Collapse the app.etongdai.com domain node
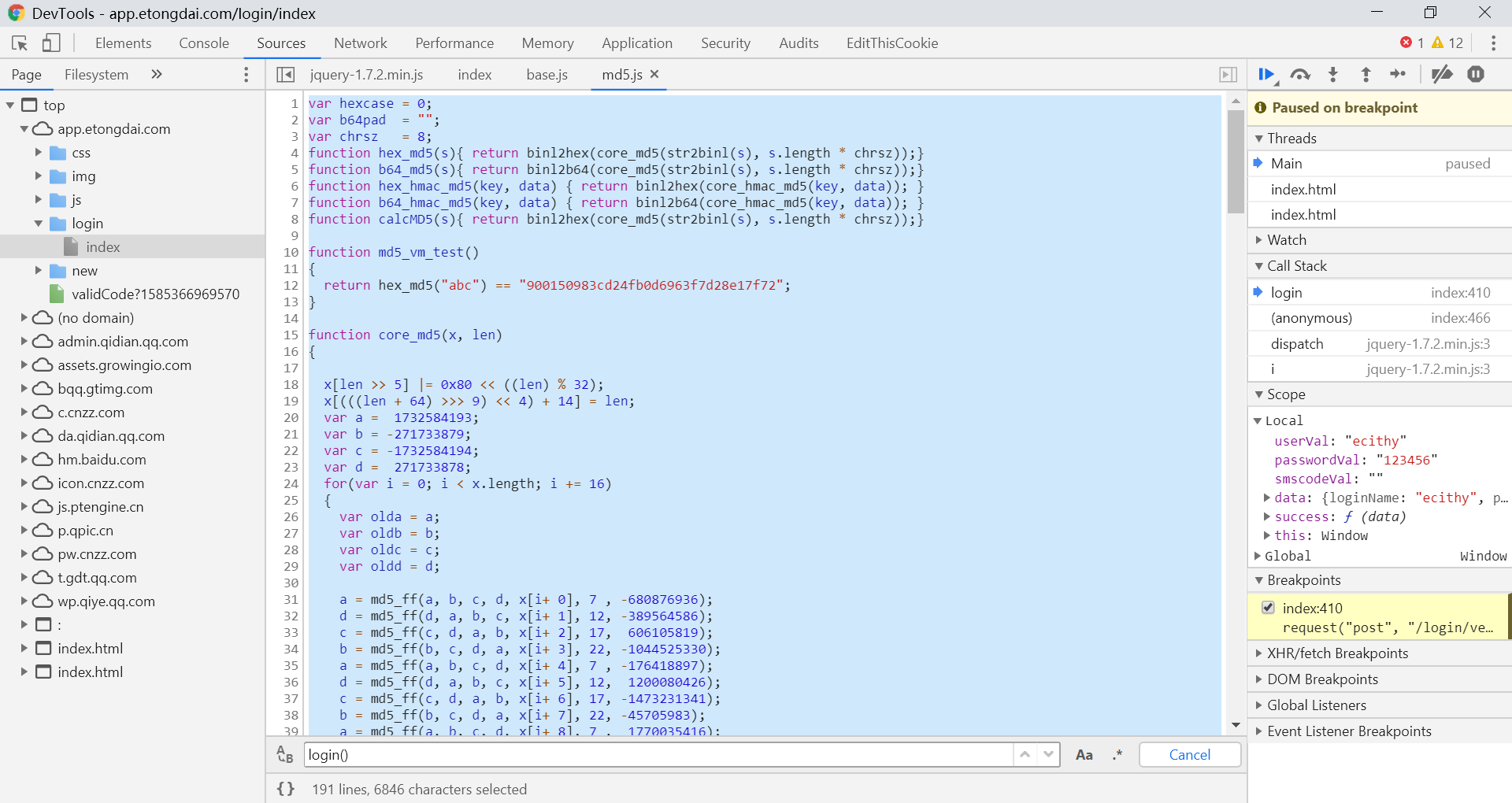This screenshot has width=1512, height=803. point(24,128)
